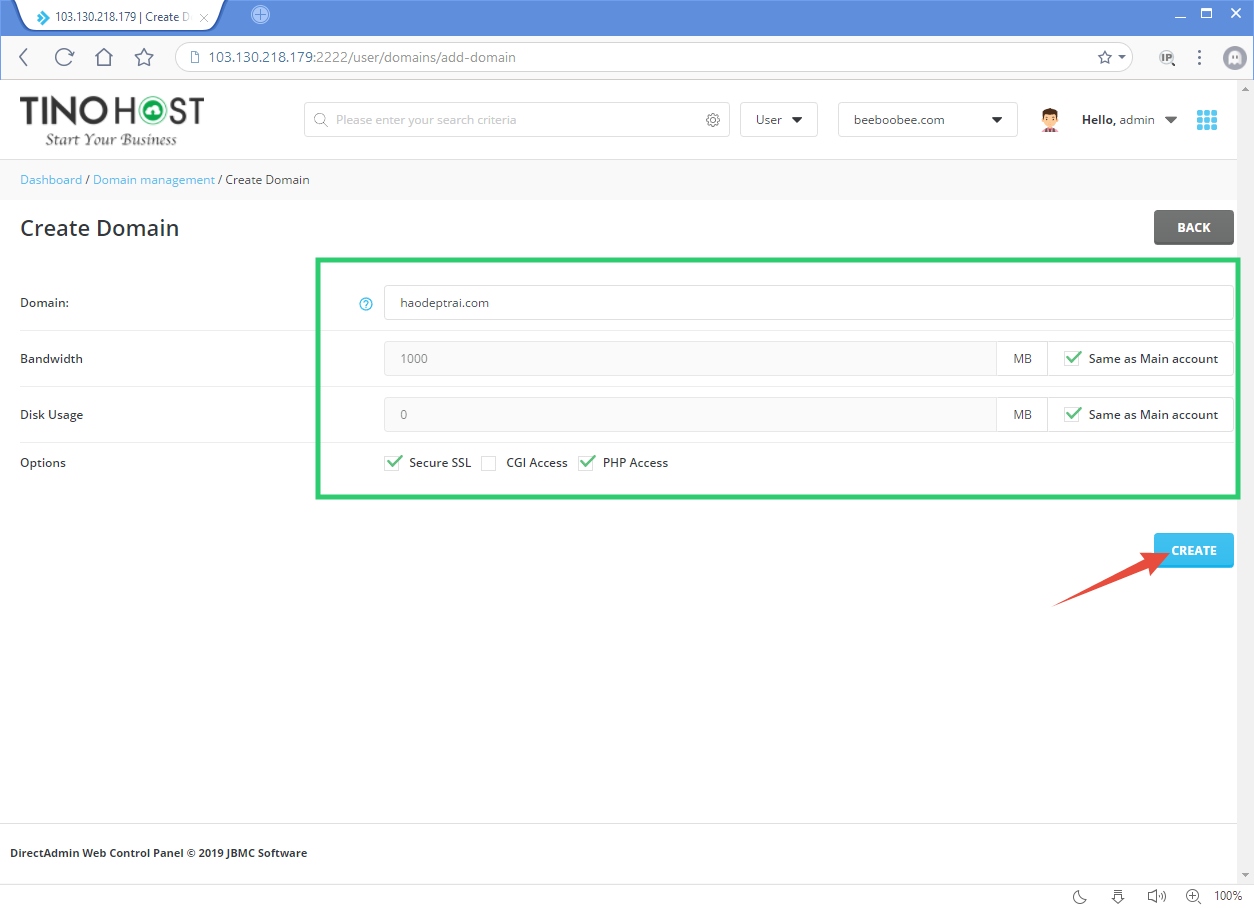Click the night mode moon icon in the taskbar
The width and height of the screenshot is (1254, 908).
click(1078, 896)
